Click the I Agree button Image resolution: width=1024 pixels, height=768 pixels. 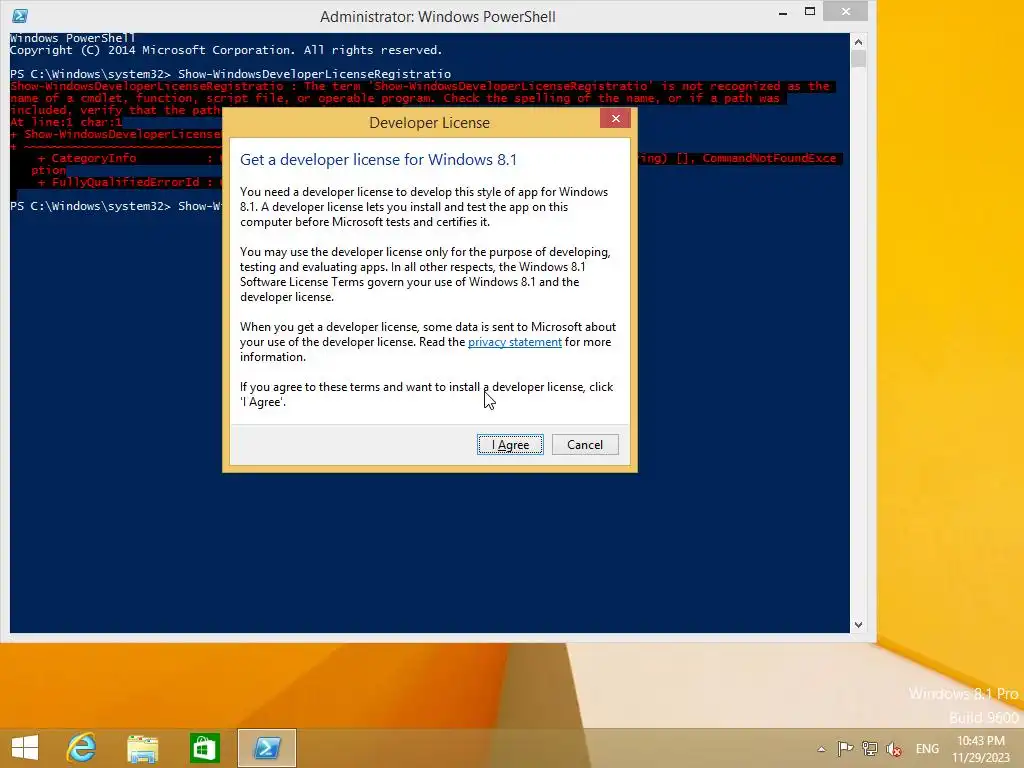coord(510,445)
